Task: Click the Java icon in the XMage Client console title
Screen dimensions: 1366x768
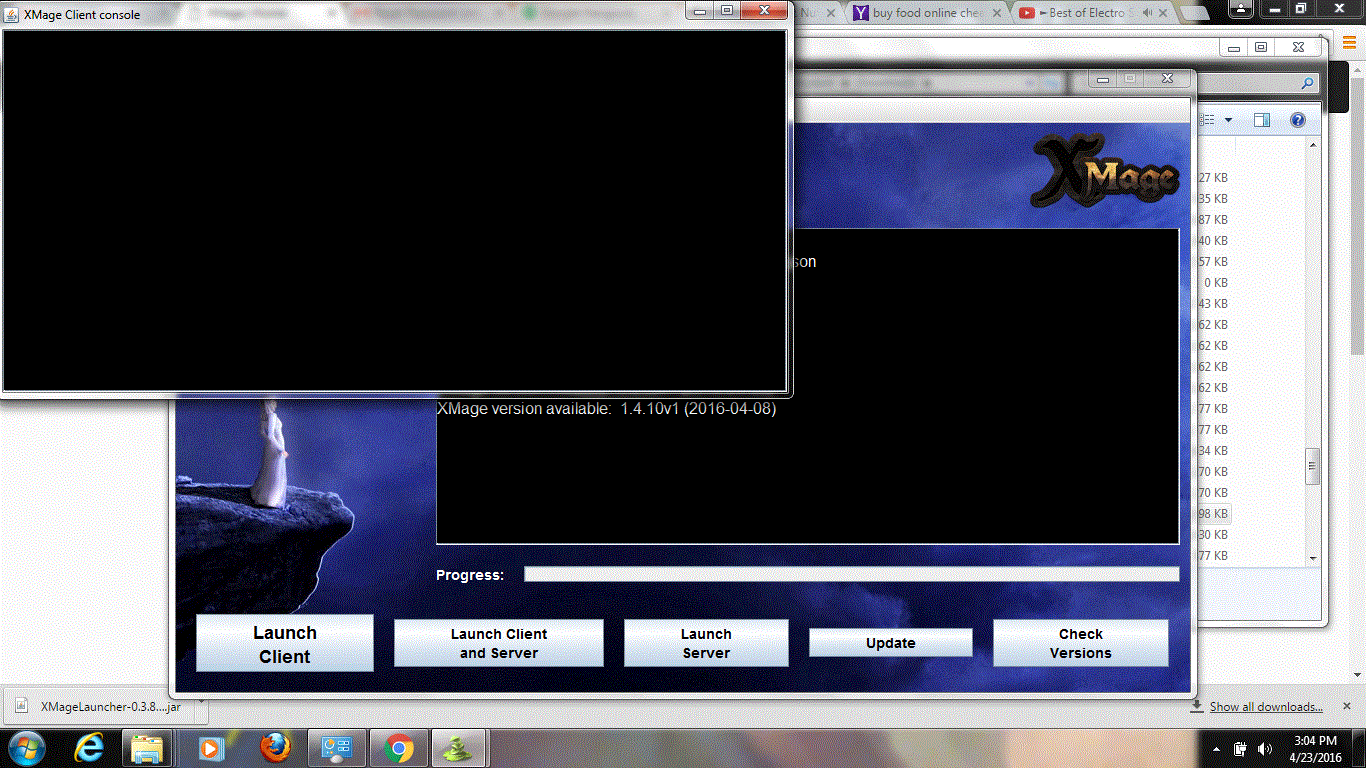Action: [11, 15]
